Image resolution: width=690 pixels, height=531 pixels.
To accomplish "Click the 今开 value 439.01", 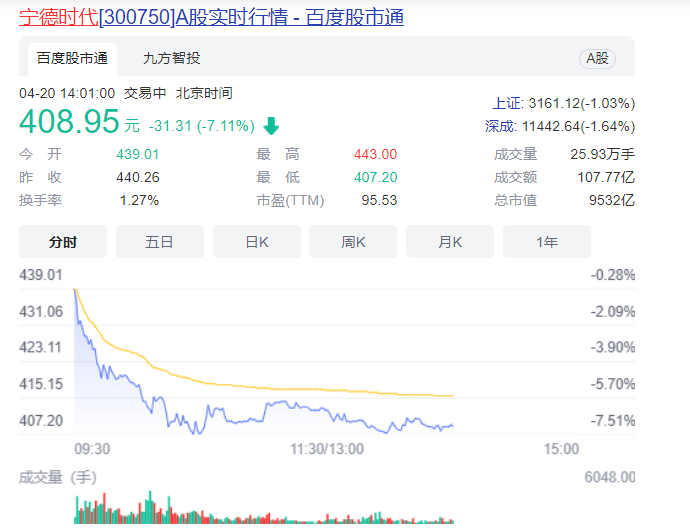I will [x=137, y=154].
